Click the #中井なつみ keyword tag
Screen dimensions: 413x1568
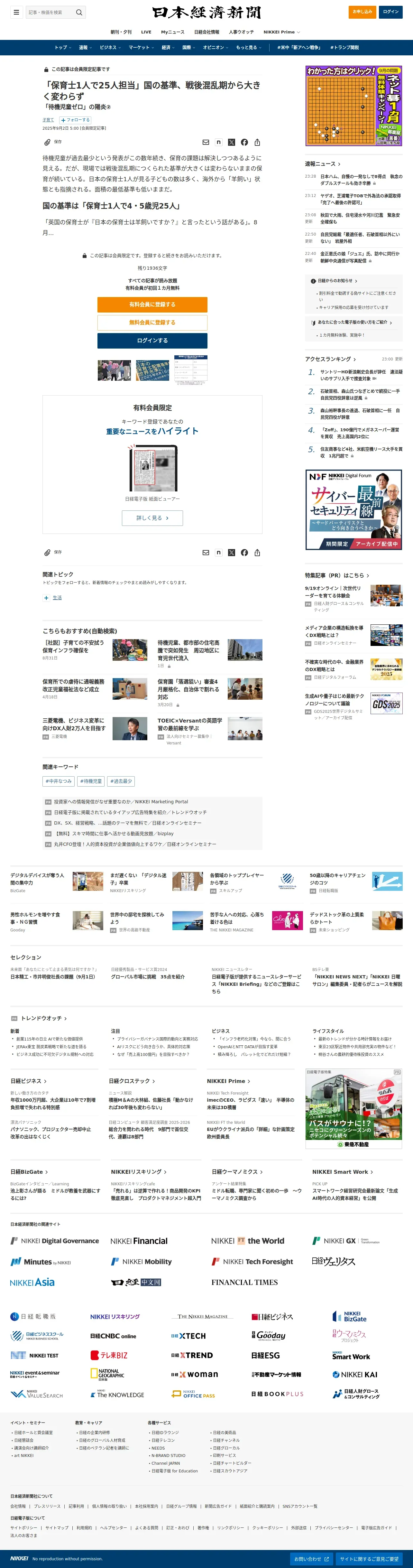click(x=59, y=781)
